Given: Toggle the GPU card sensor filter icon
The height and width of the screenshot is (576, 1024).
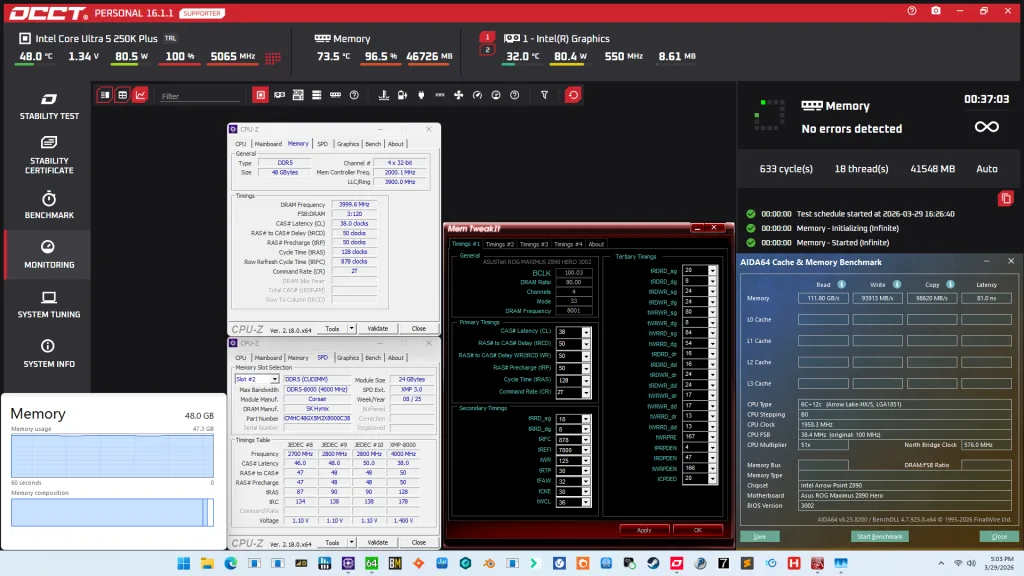Looking at the screenshot, I should 280,95.
